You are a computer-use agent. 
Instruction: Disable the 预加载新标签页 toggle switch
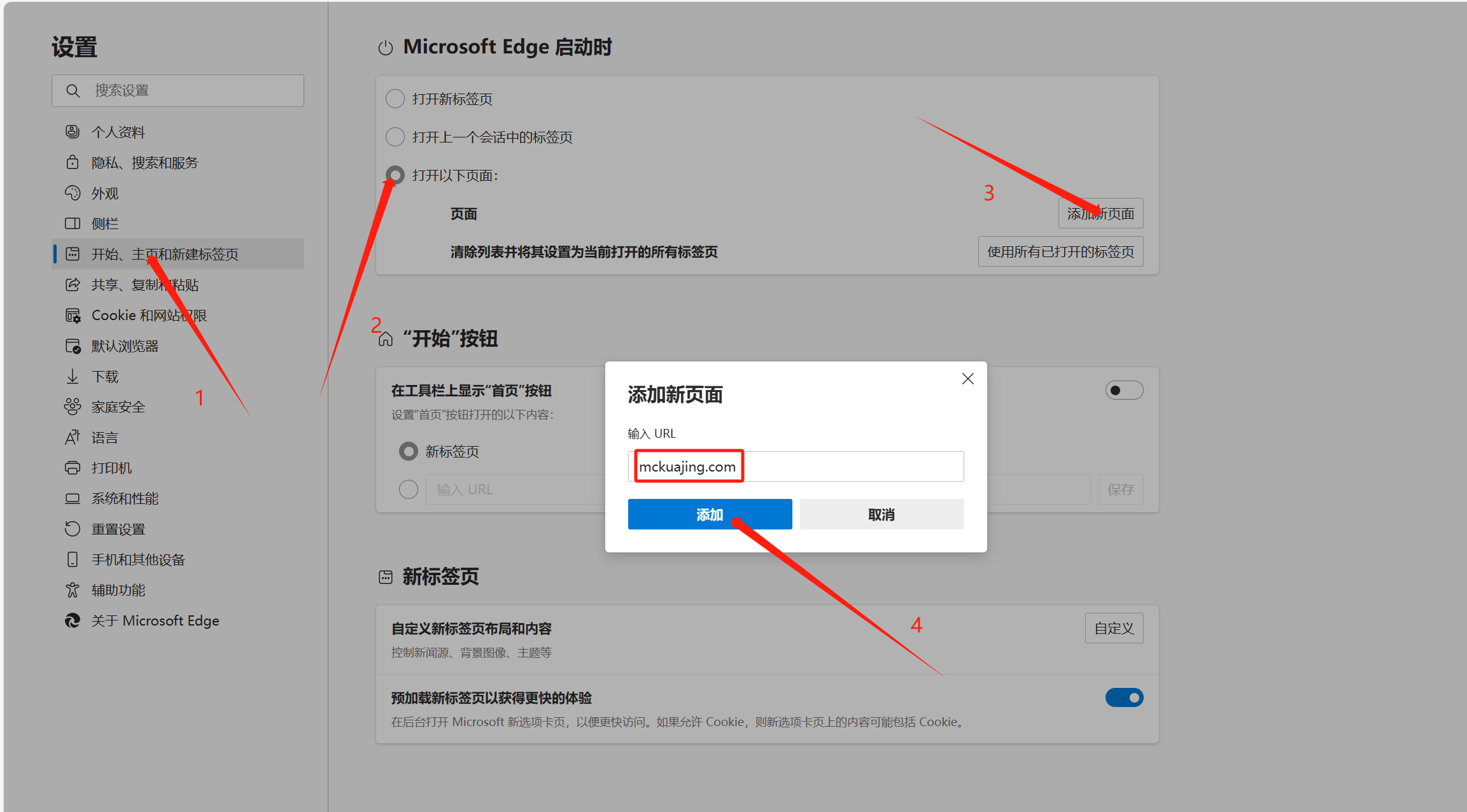[x=1125, y=697]
